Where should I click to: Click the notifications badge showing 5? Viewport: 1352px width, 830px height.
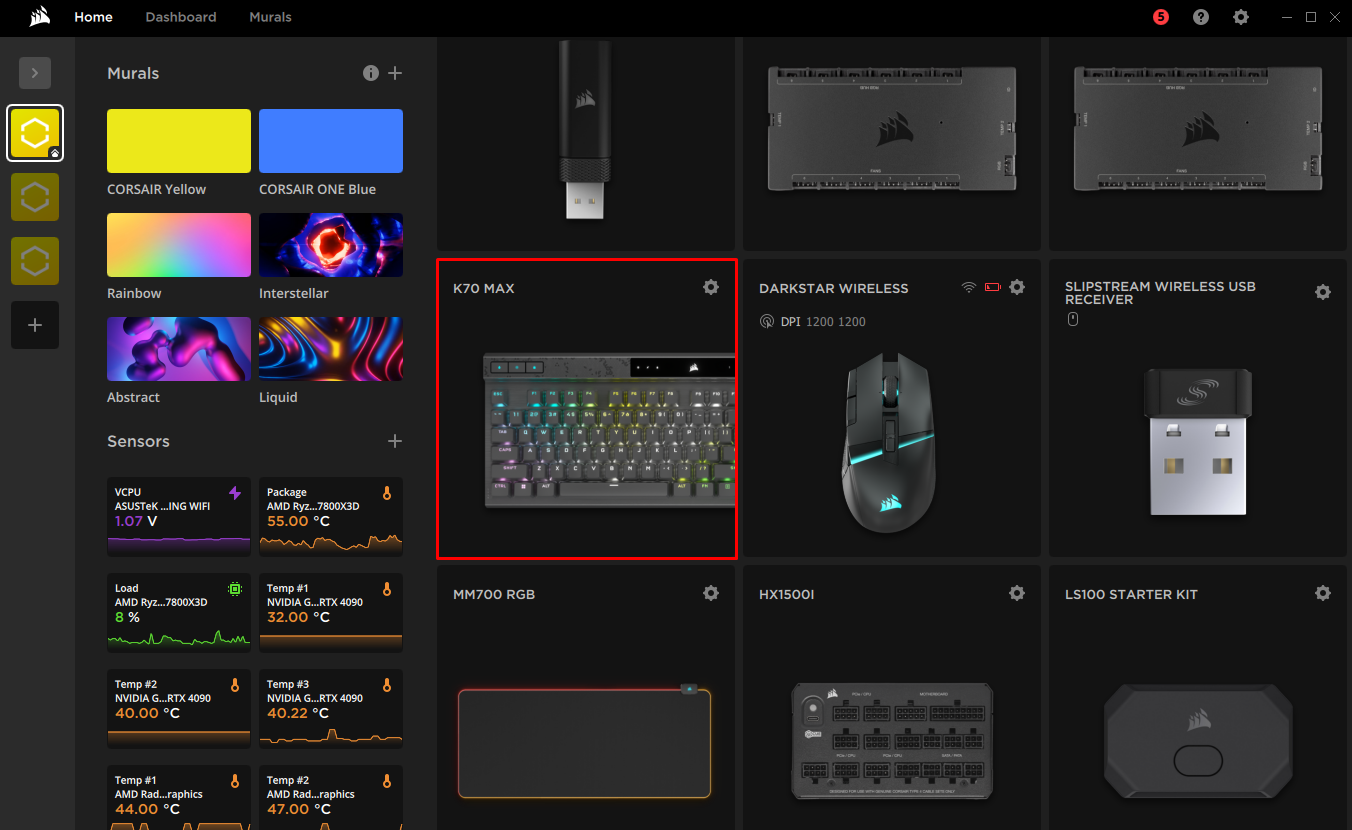click(x=1160, y=17)
